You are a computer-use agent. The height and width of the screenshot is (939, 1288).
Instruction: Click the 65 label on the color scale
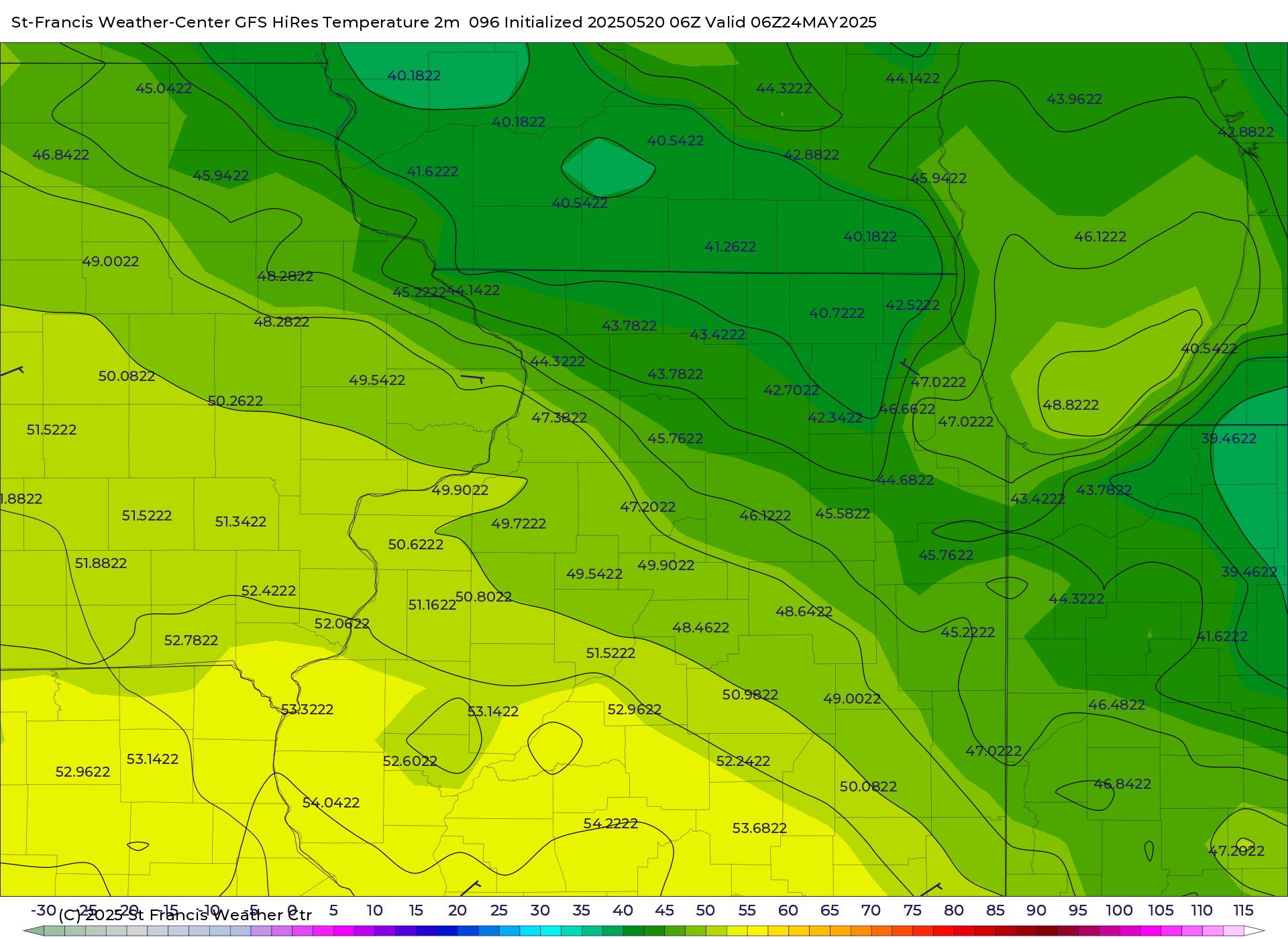coord(830,911)
